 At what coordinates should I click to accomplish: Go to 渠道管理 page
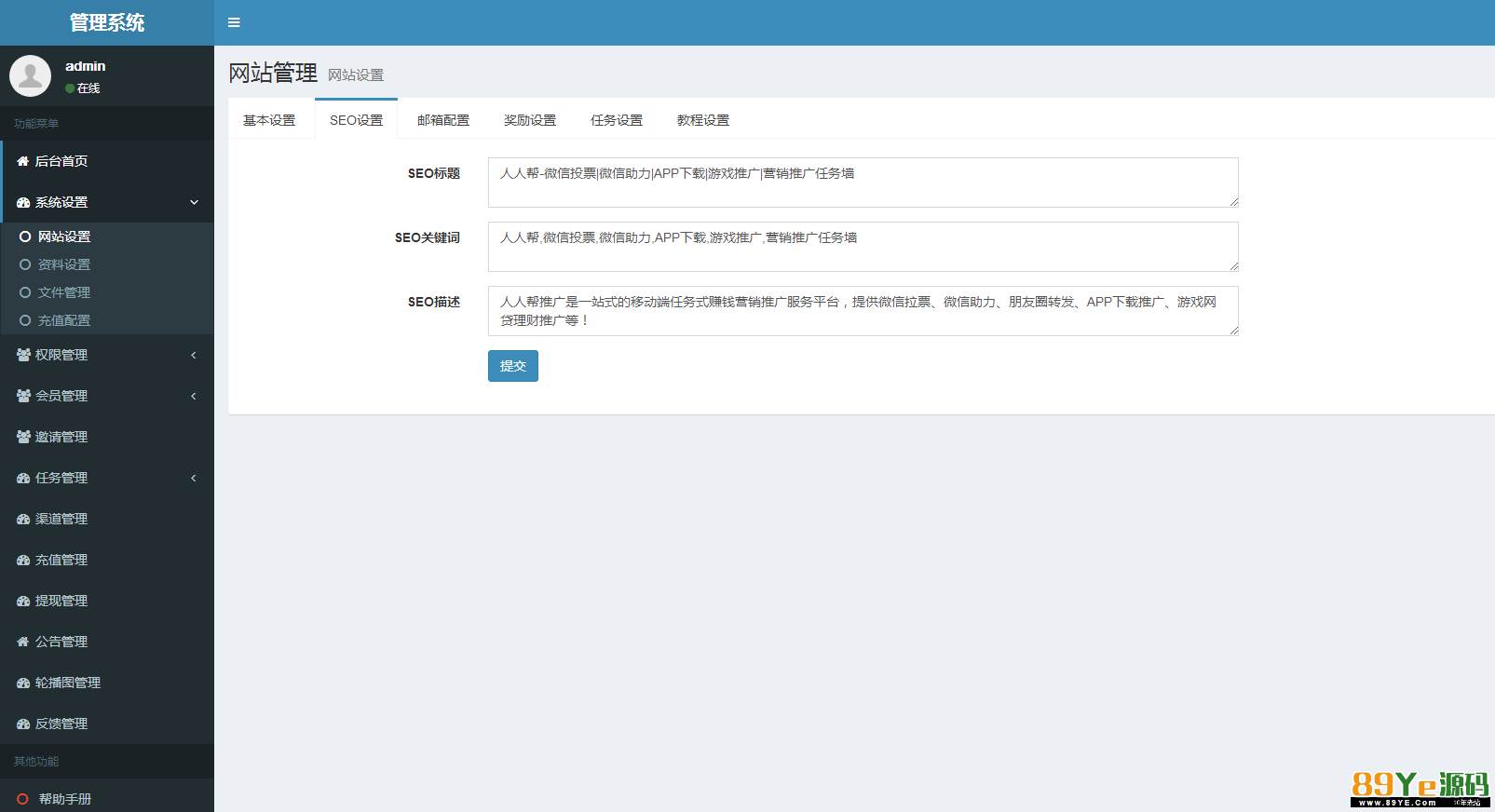click(107, 519)
